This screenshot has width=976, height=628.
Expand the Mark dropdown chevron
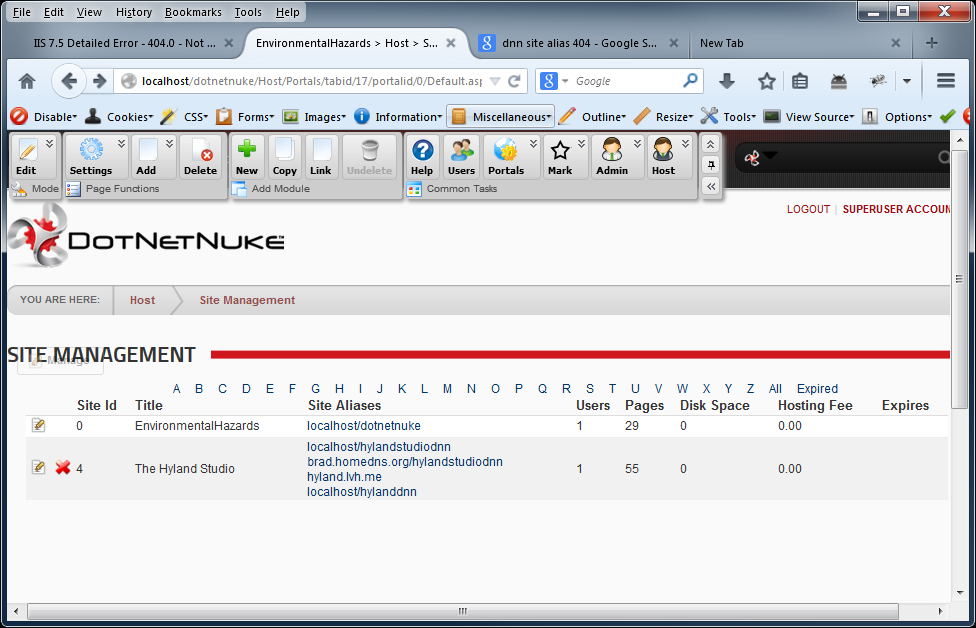tap(581, 144)
